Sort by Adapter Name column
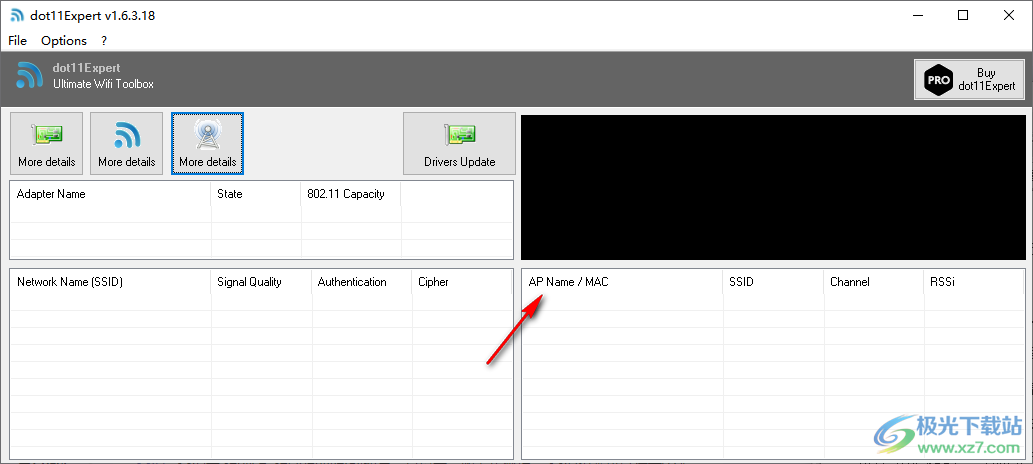The width and height of the screenshot is (1033, 464). [x=111, y=194]
